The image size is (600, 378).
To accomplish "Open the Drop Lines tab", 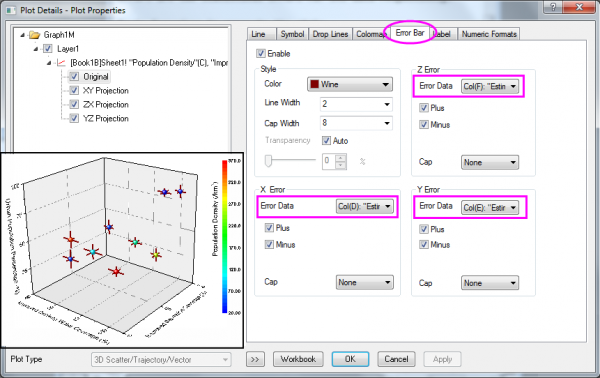I will pyautogui.click(x=330, y=34).
